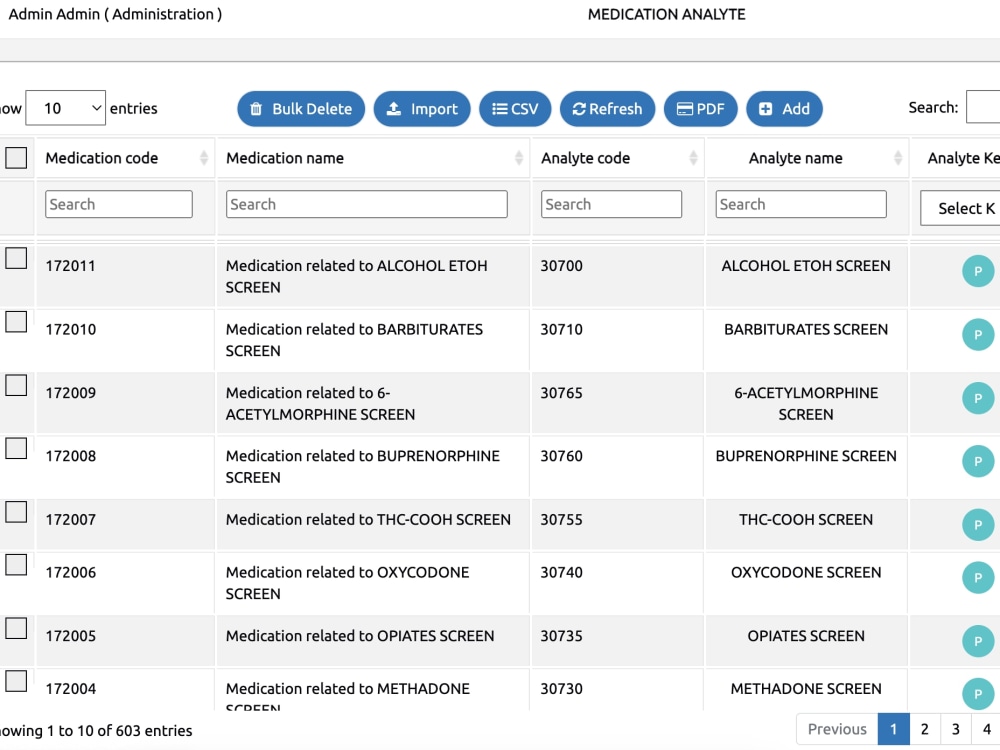The height and width of the screenshot is (750, 1000).
Task: Enable the checkbox for medication 172006
Action: pyautogui.click(x=16, y=565)
